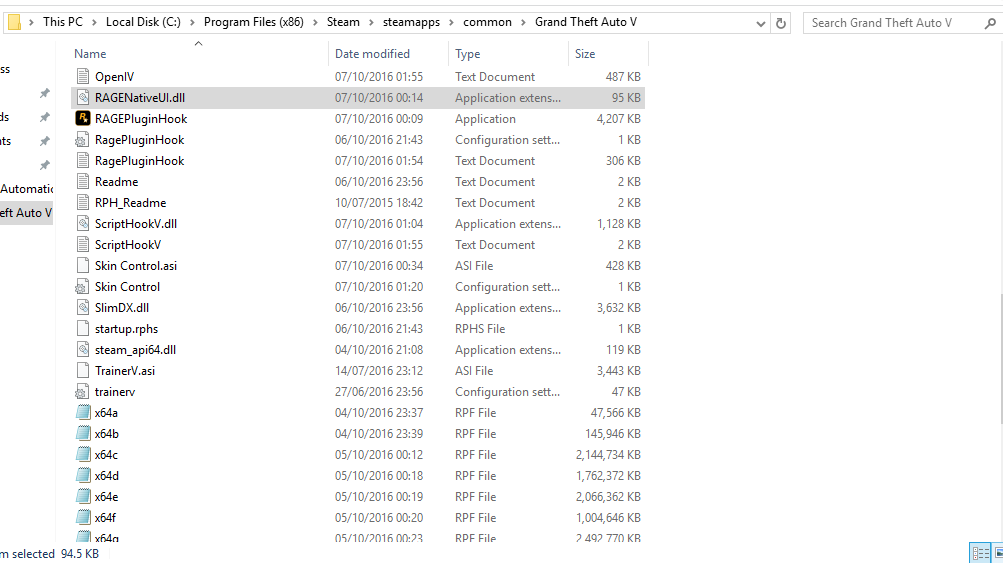Click the x64a RPF file icon
1003x563 pixels.
point(83,413)
